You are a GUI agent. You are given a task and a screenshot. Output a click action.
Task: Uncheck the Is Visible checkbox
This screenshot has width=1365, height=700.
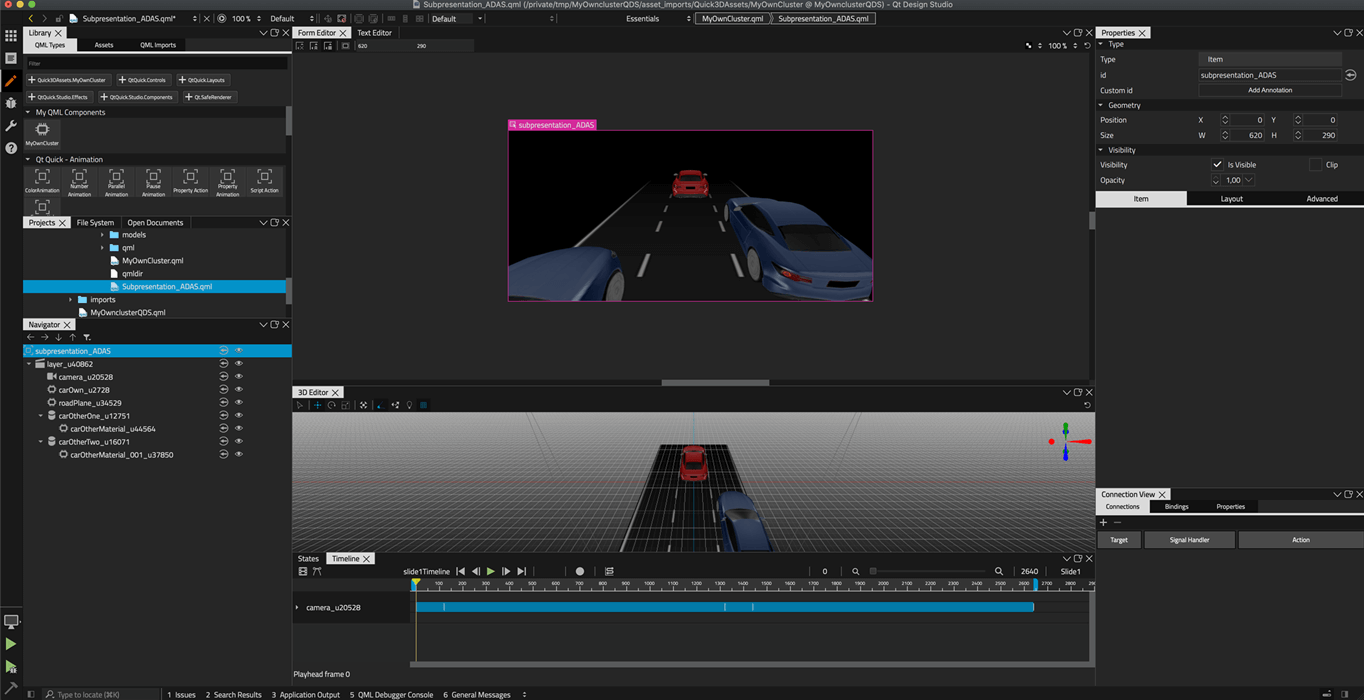coord(1217,165)
